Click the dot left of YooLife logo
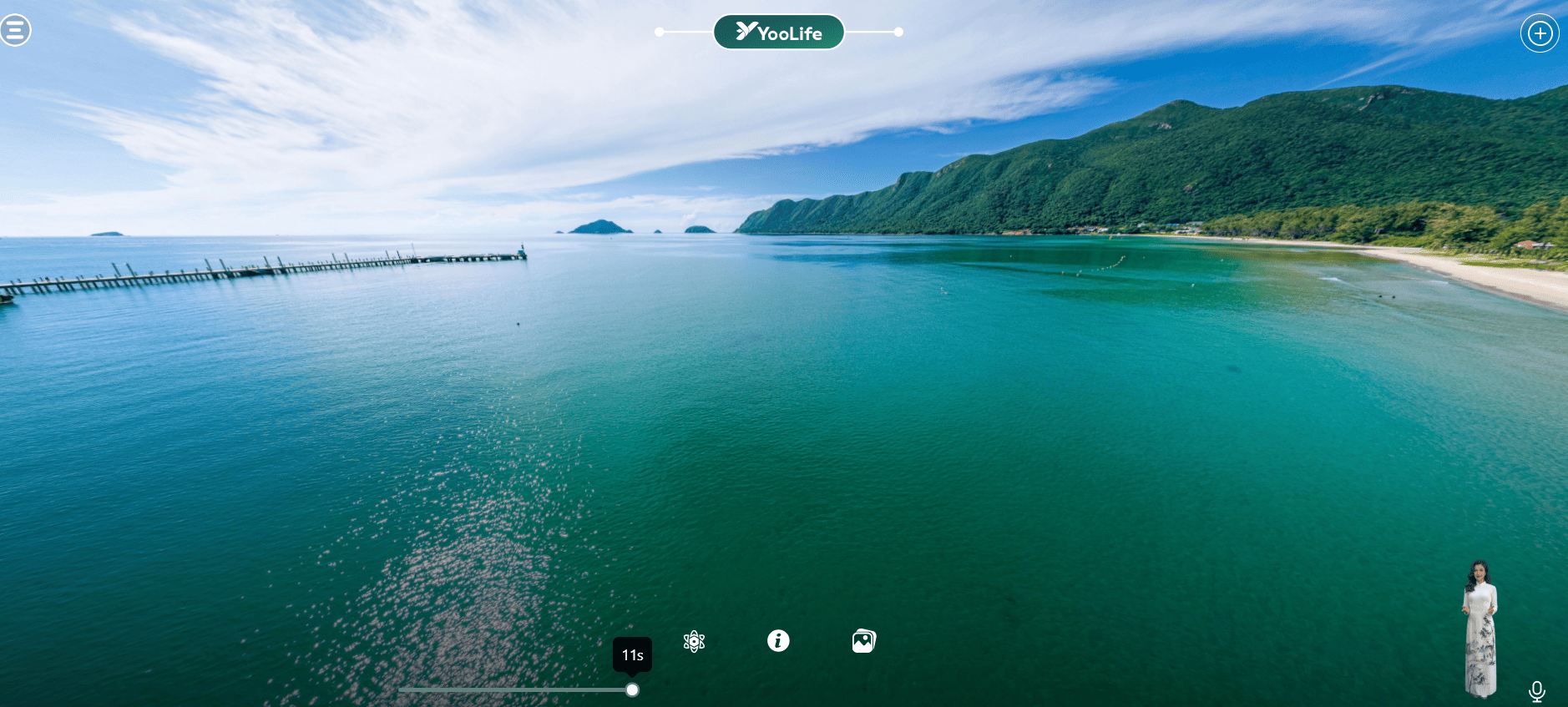The height and width of the screenshot is (707, 1568). tap(660, 33)
